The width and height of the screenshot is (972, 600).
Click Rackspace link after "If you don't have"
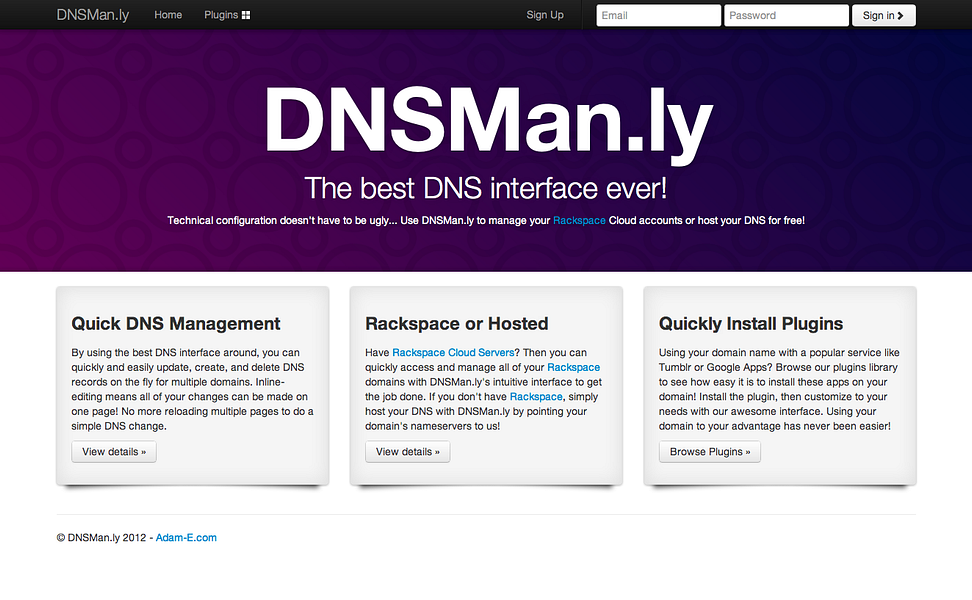point(536,397)
